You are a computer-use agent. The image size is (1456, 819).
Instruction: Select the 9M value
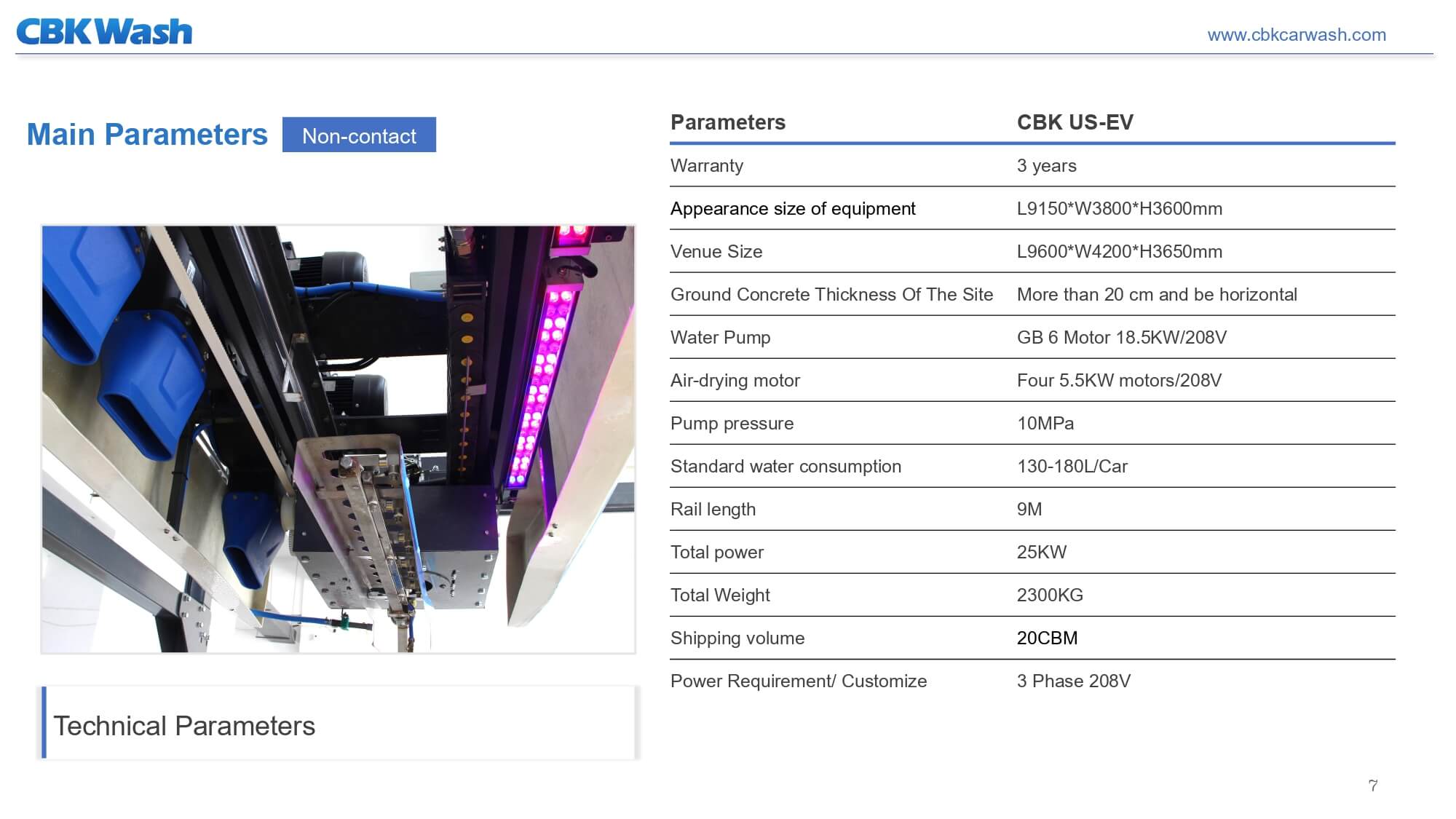(x=1029, y=510)
